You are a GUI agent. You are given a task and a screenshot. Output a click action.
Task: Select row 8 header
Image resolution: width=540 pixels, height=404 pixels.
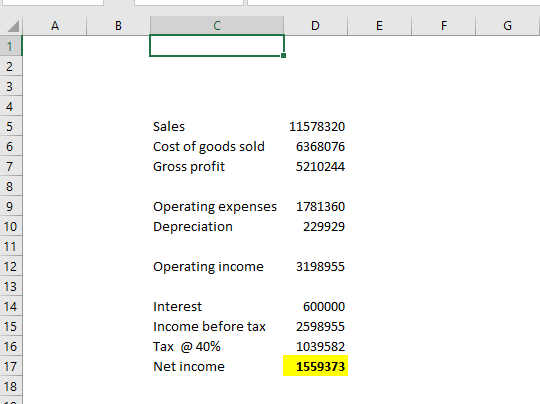pyautogui.click(x=10, y=186)
